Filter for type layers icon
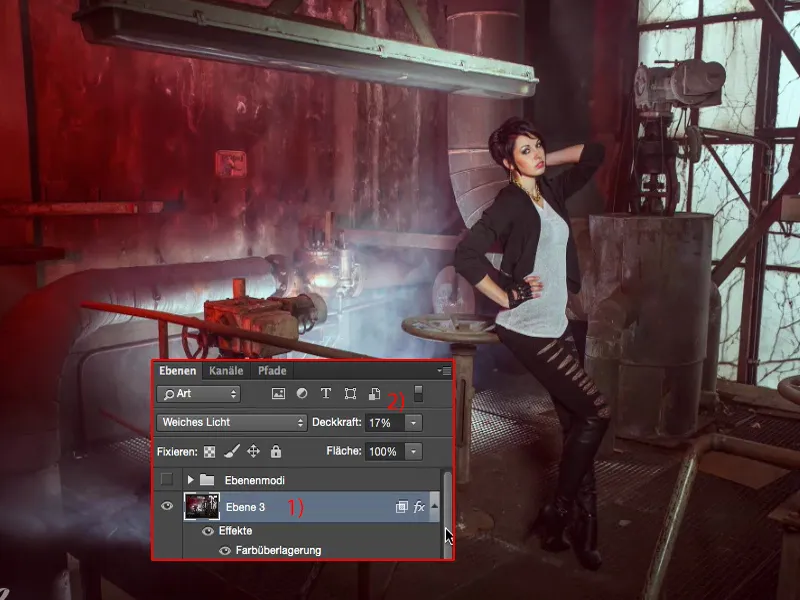The height and width of the screenshot is (600, 800). point(326,393)
